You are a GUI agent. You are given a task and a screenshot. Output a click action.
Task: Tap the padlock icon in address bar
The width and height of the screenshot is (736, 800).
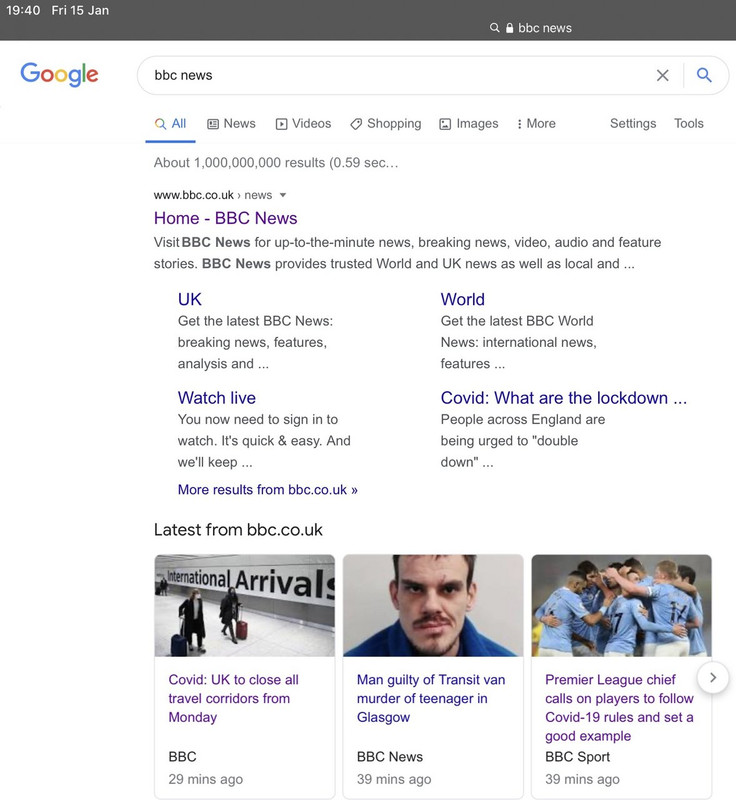509,28
